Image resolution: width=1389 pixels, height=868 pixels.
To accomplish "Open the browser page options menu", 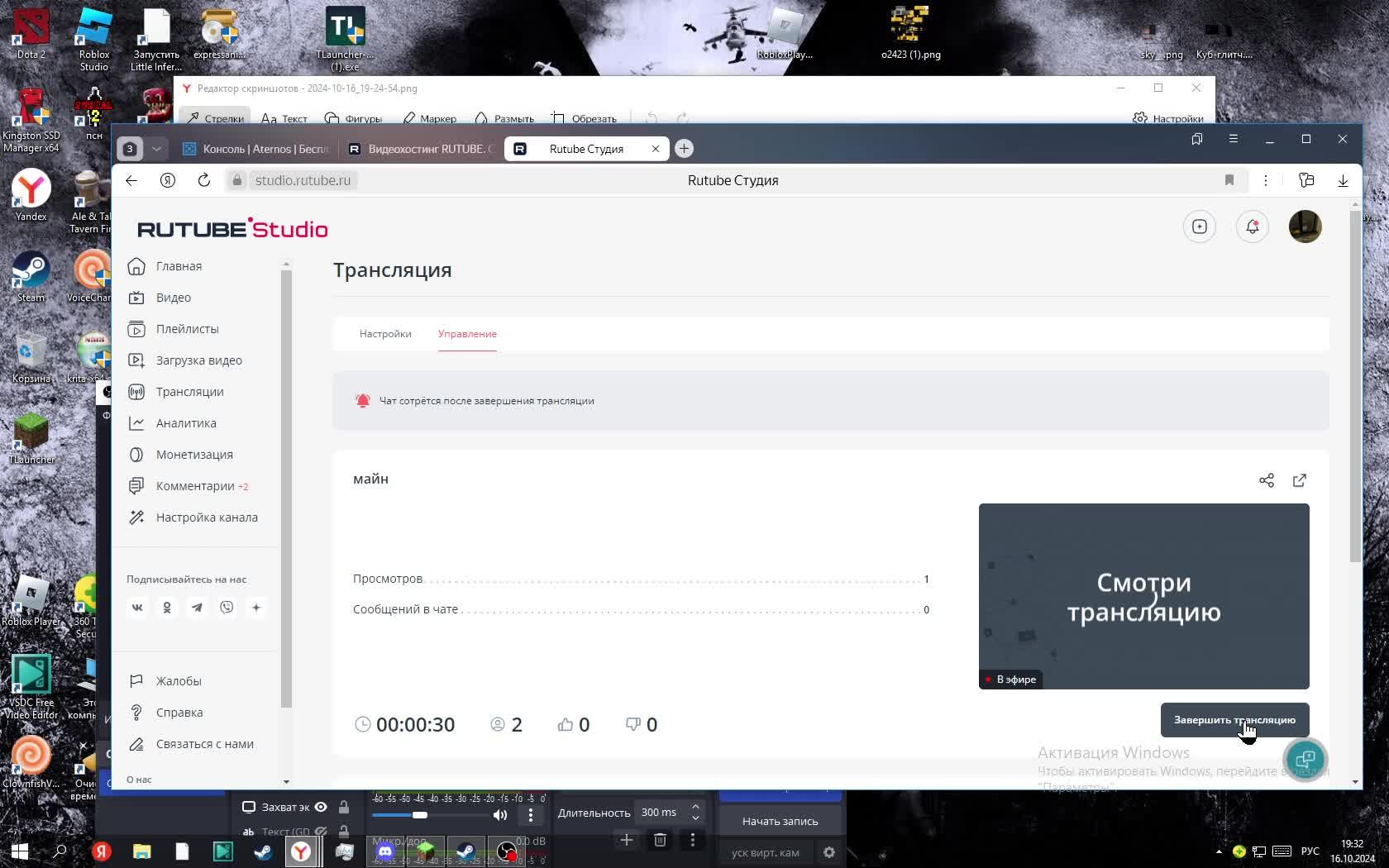I will pos(1266,180).
